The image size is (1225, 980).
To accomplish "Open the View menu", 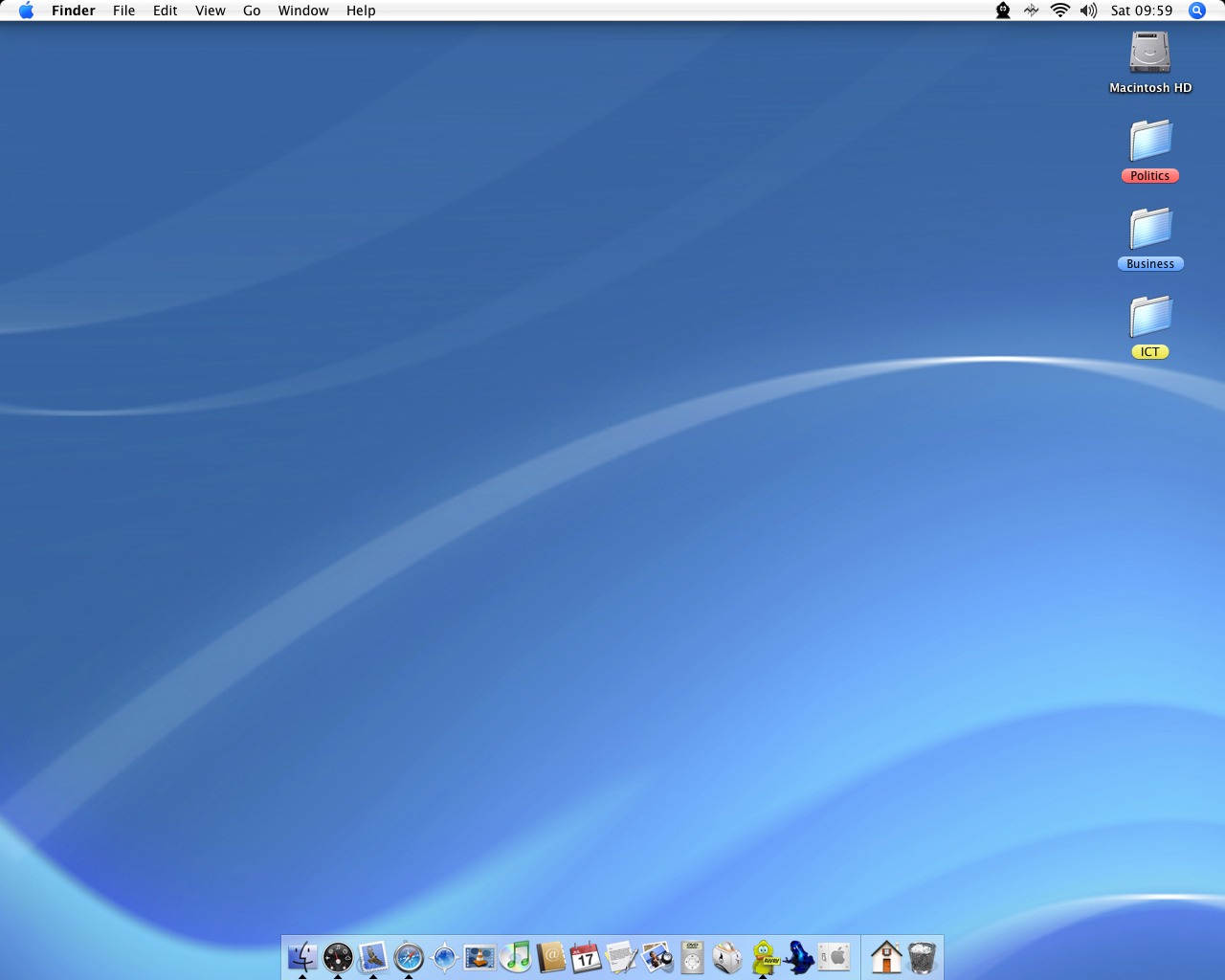I will point(211,11).
